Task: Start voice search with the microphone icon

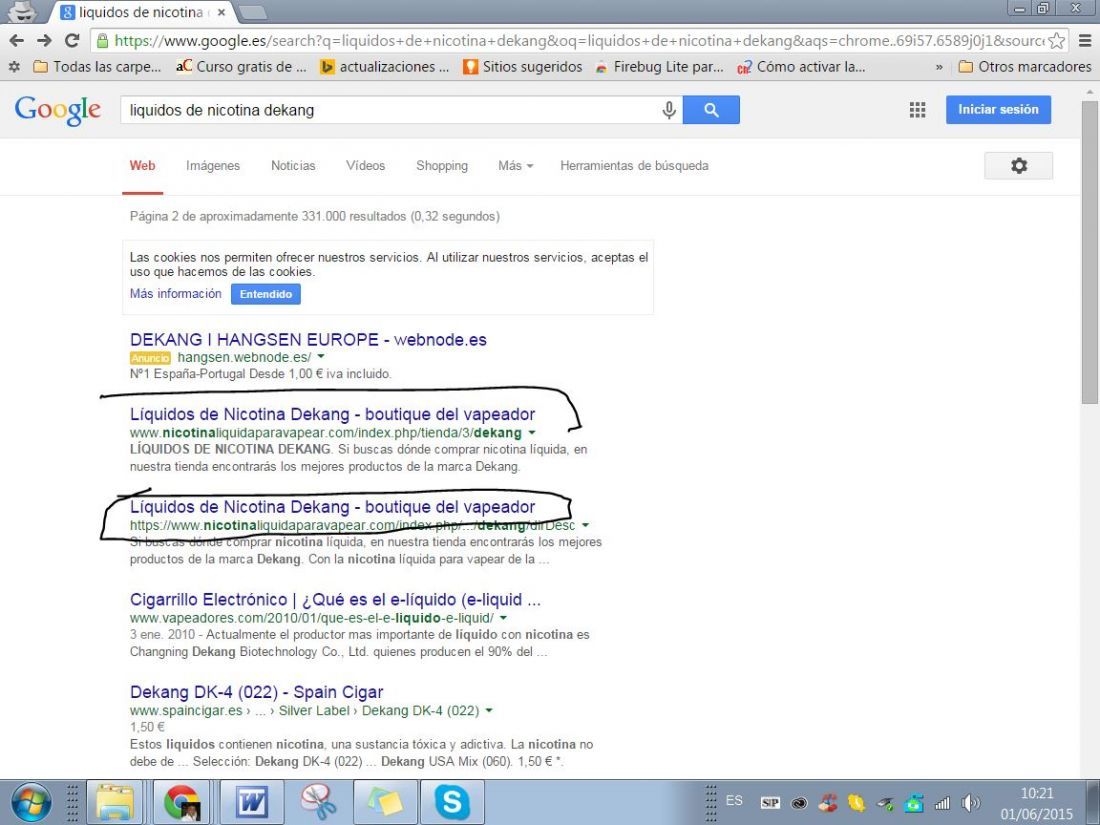Action: tap(669, 109)
